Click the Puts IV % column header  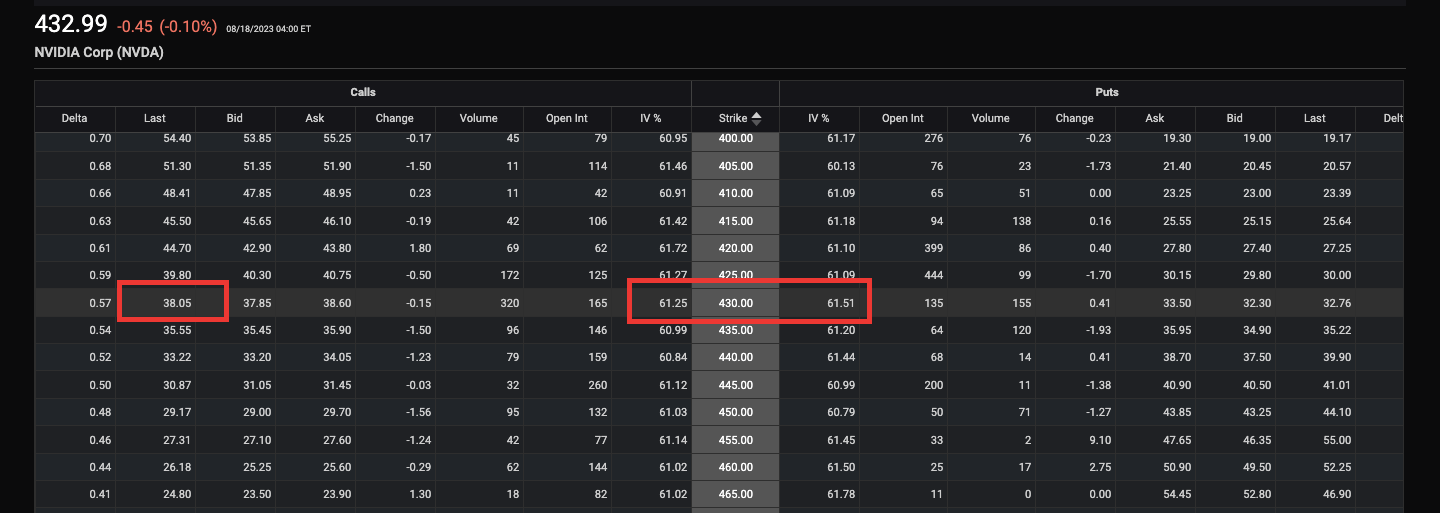coord(819,118)
